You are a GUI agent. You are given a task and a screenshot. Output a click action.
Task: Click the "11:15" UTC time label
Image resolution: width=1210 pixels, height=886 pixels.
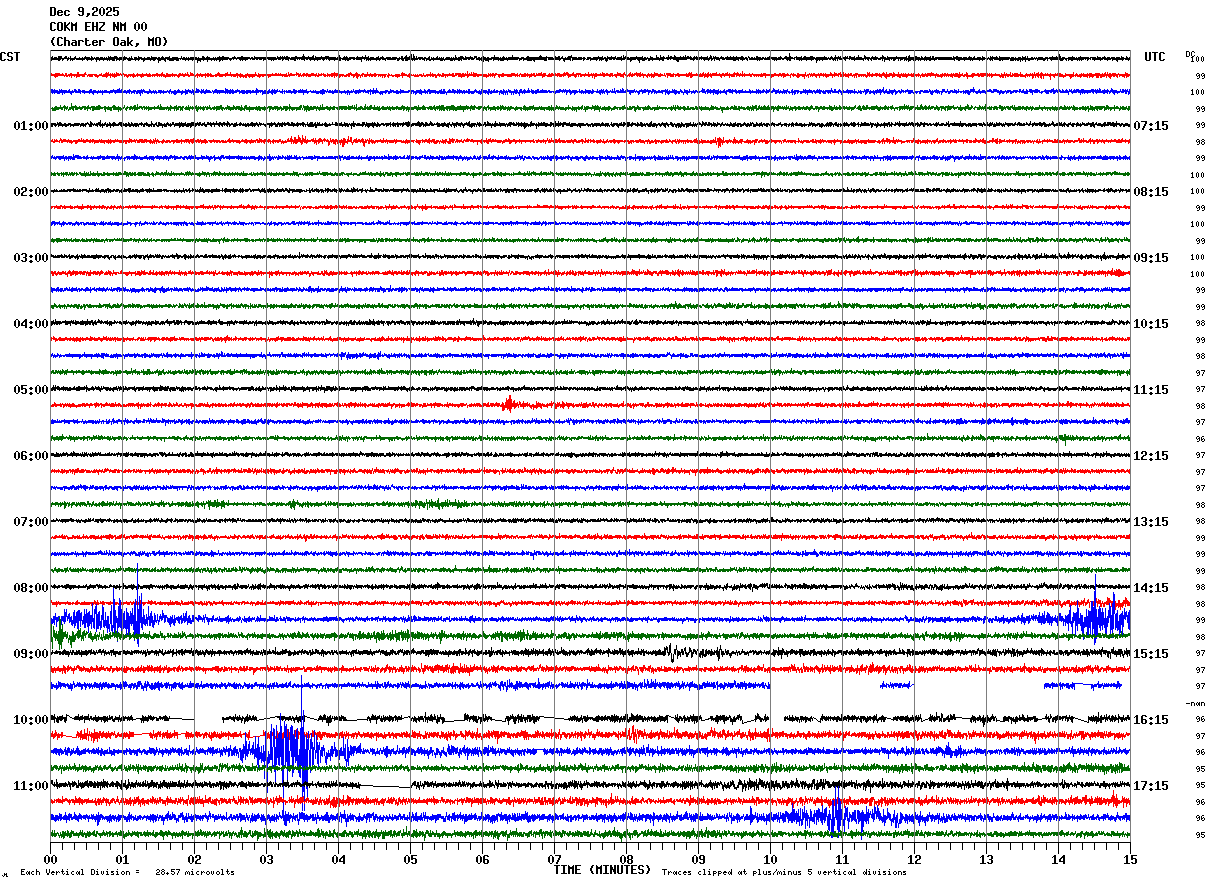pos(1151,390)
